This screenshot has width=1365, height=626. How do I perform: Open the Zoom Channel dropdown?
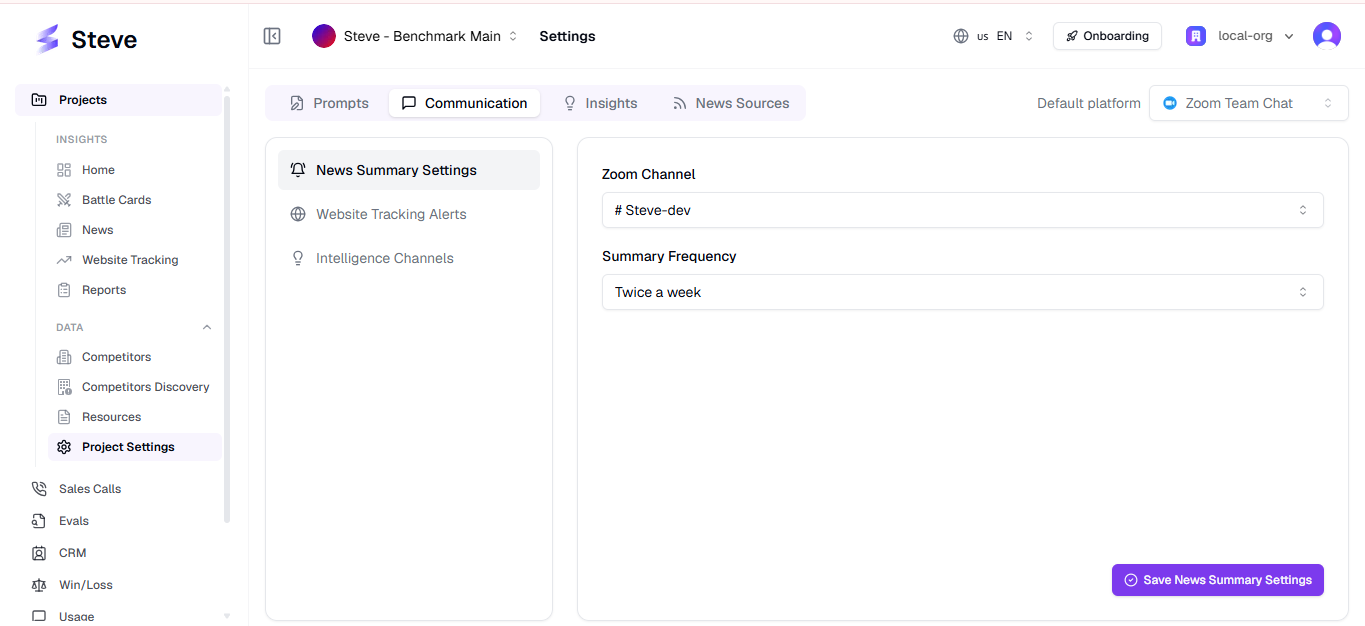962,210
